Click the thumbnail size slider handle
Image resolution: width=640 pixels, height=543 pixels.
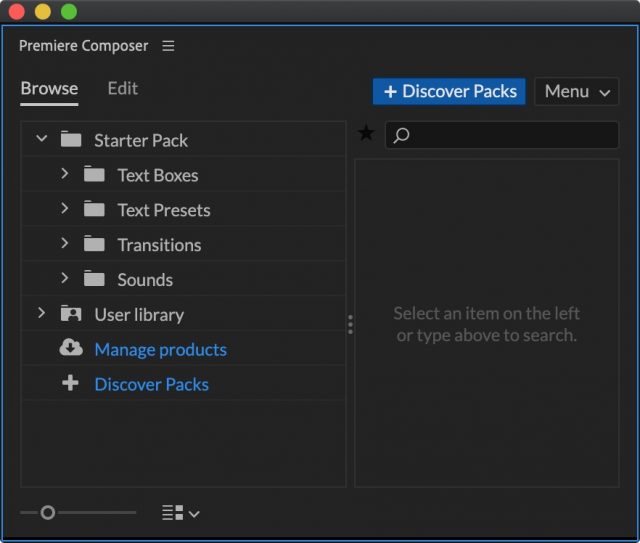point(47,512)
